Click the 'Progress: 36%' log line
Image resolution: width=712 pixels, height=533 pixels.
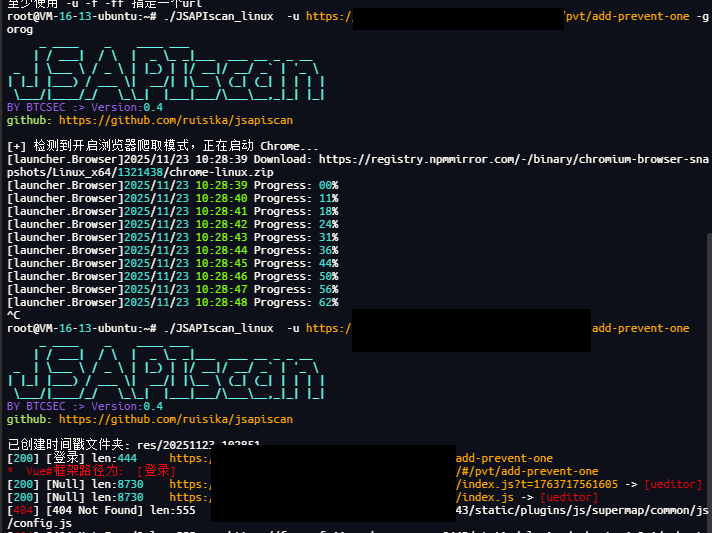pyautogui.click(x=173, y=251)
